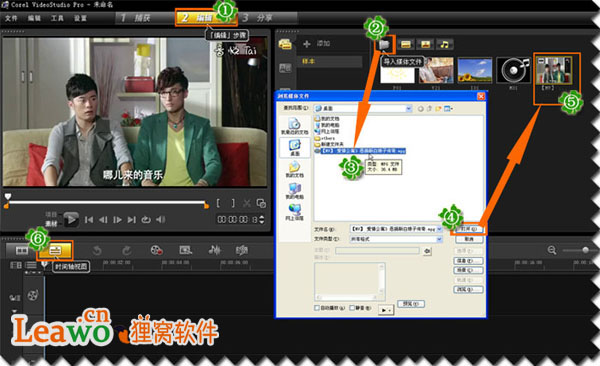This screenshot has width=600, height=366.
Task: Open the sound mixer waveform icon
Action: (x=214, y=250)
